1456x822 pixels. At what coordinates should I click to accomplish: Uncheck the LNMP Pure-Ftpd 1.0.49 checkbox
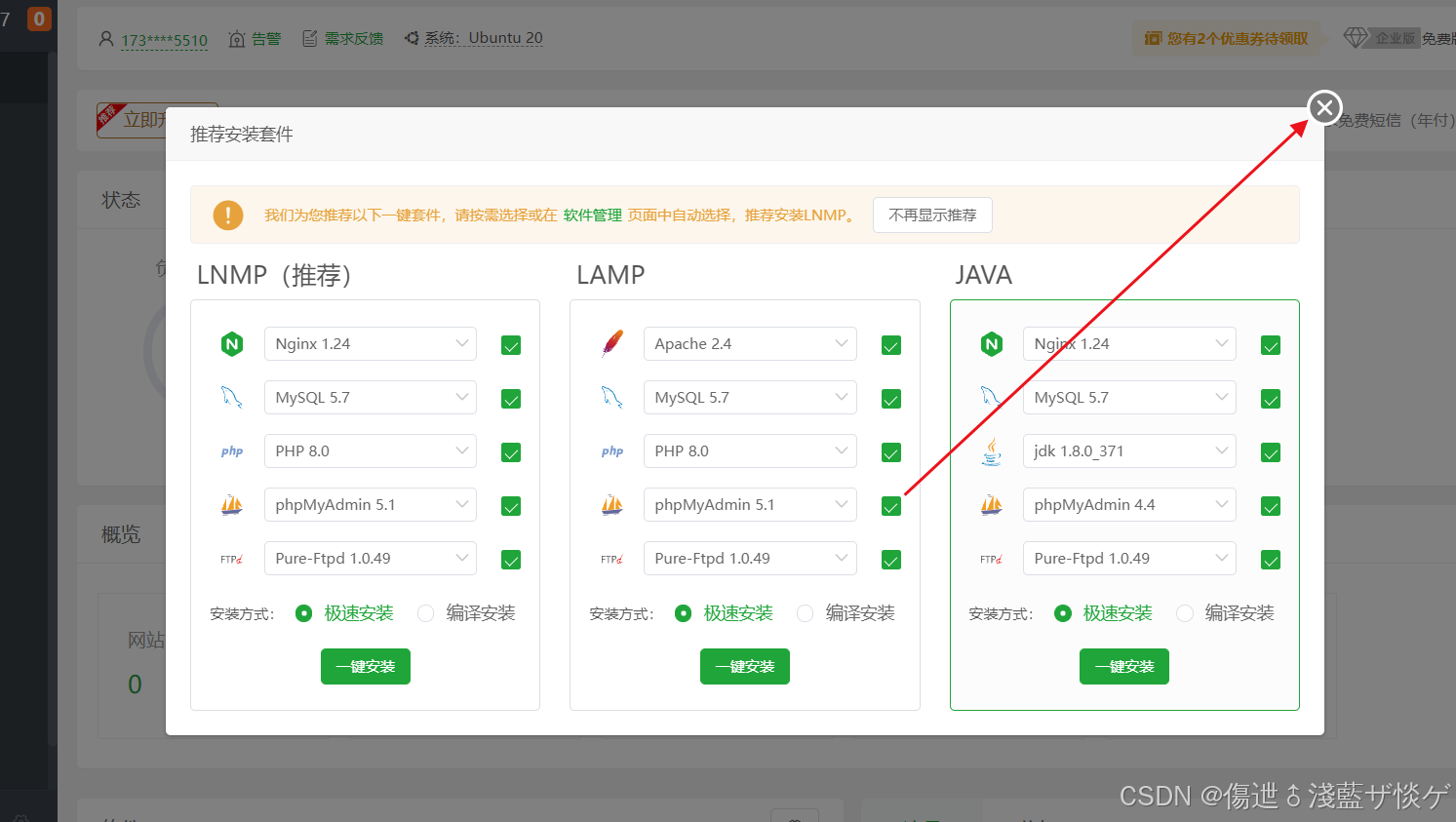click(511, 560)
